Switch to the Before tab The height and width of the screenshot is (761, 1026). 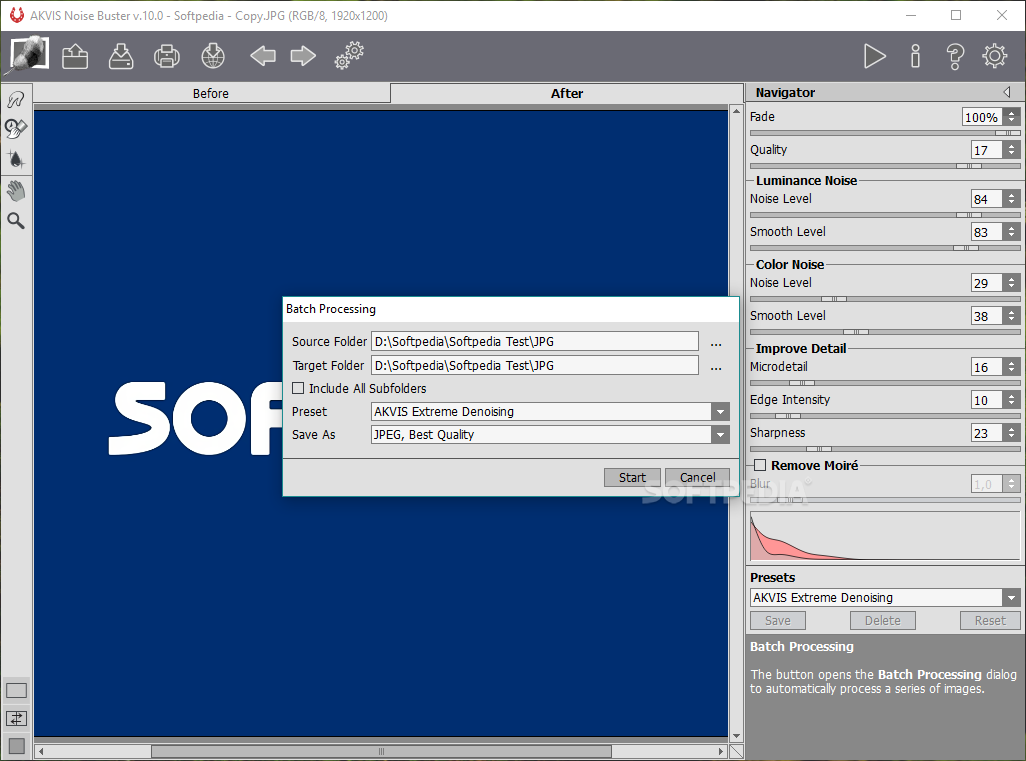(211, 94)
